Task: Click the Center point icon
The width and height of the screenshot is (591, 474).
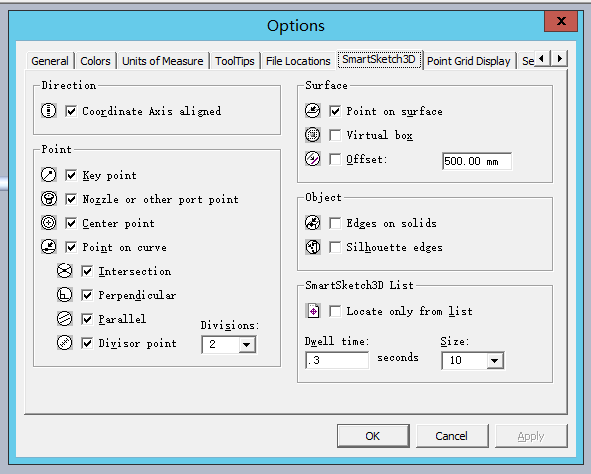Action: pos(49,223)
